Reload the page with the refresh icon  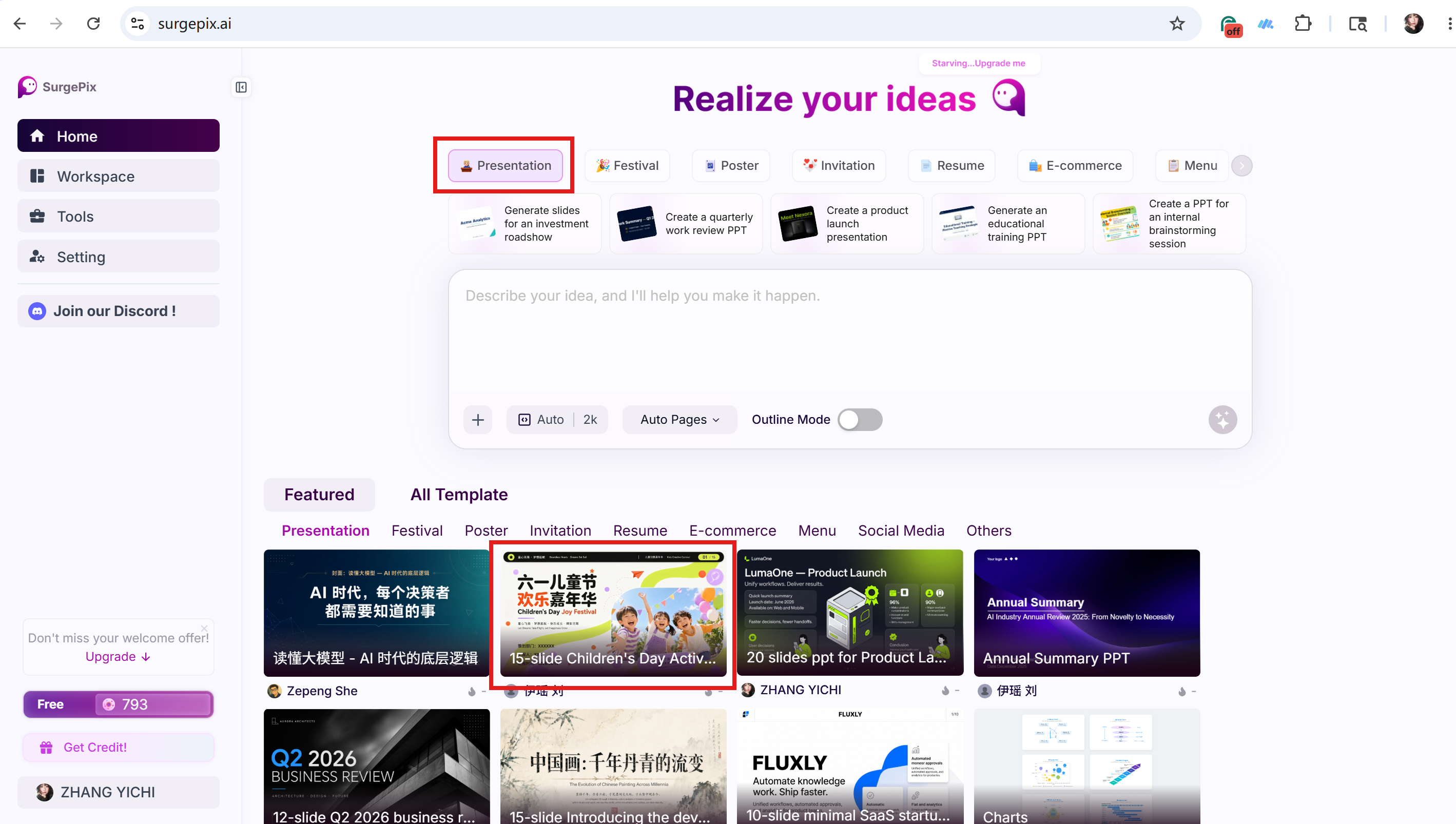pyautogui.click(x=93, y=24)
